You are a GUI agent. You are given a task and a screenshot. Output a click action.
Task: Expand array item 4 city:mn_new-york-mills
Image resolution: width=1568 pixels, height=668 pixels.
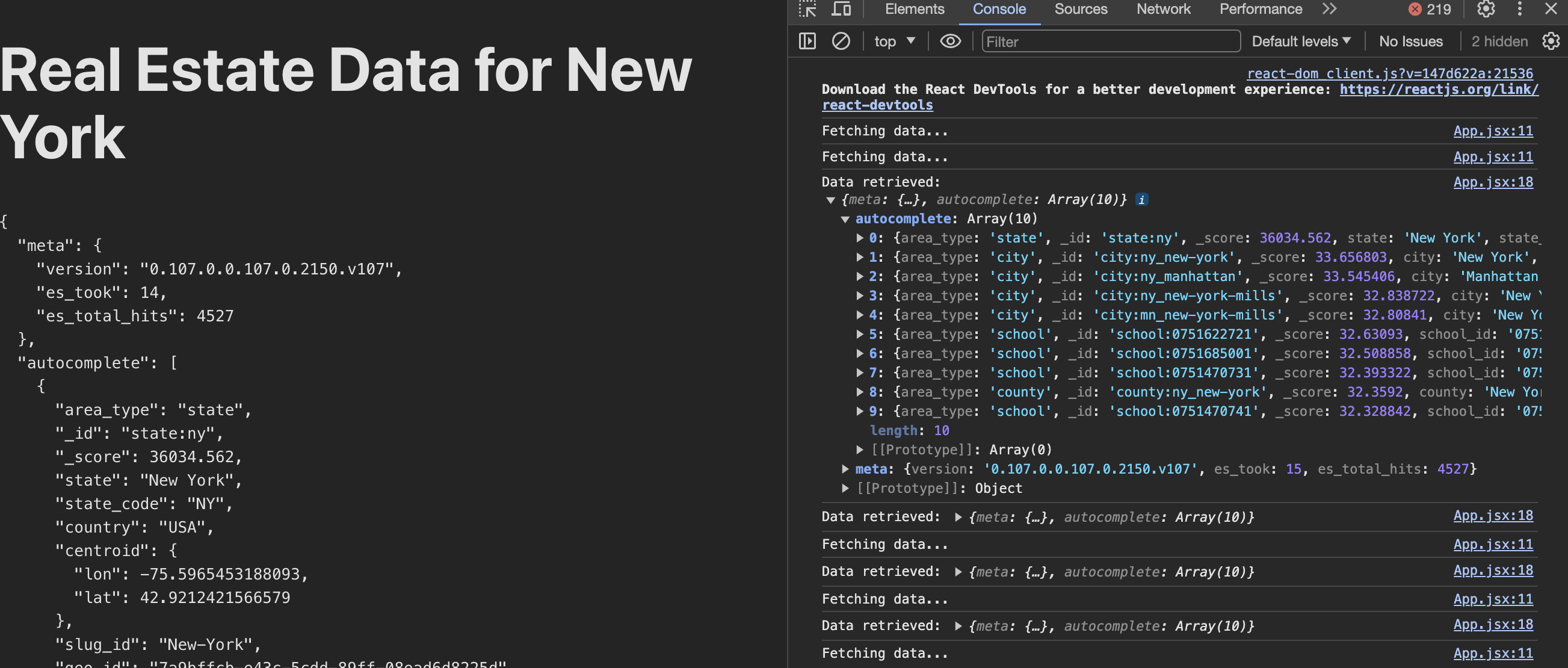859,315
